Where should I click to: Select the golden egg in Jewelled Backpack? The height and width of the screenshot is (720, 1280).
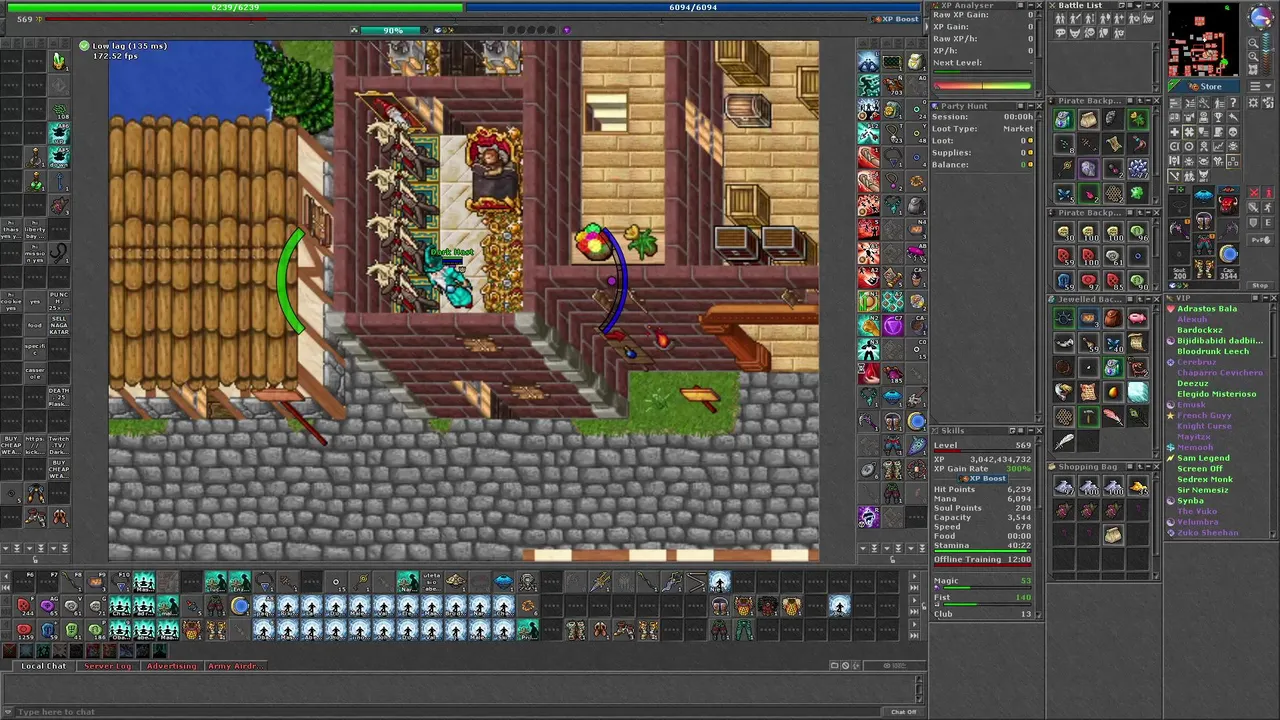(1113, 392)
